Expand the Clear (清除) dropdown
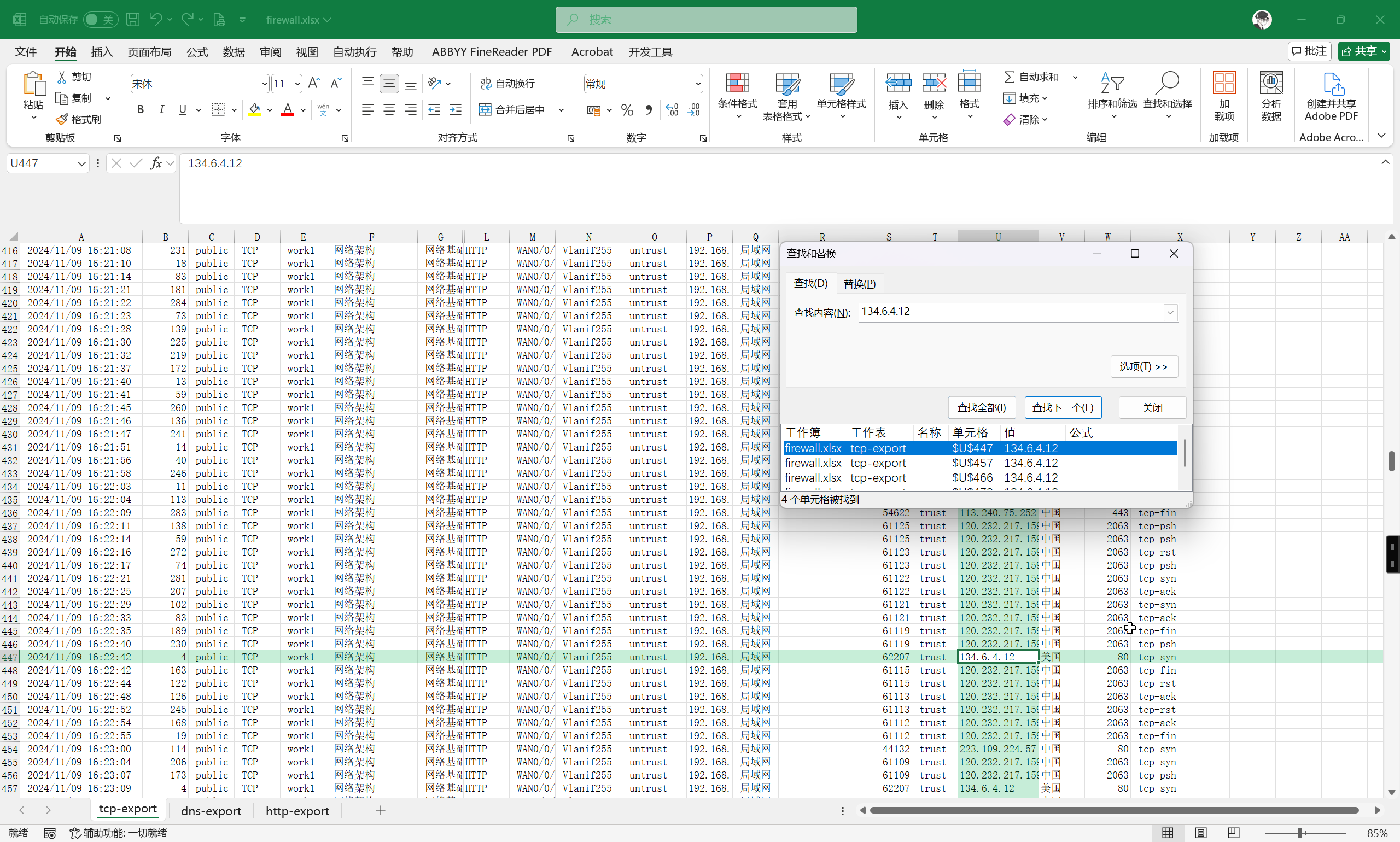1400x842 pixels. [1045, 120]
